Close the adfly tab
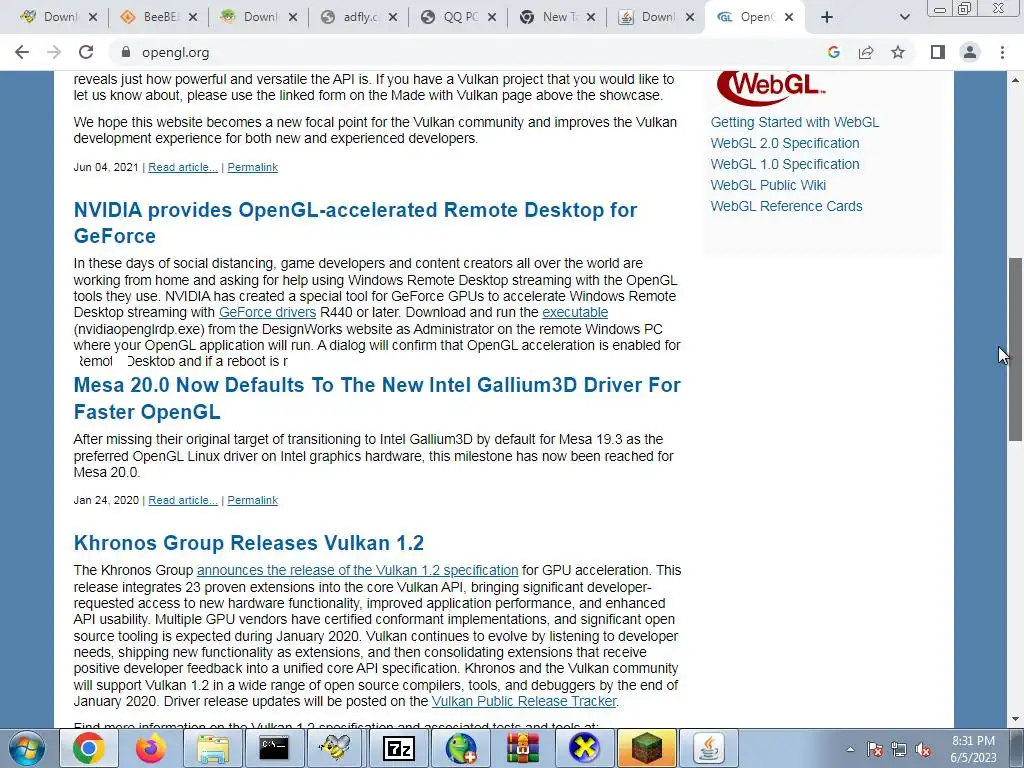The width and height of the screenshot is (1024, 768). click(x=392, y=18)
